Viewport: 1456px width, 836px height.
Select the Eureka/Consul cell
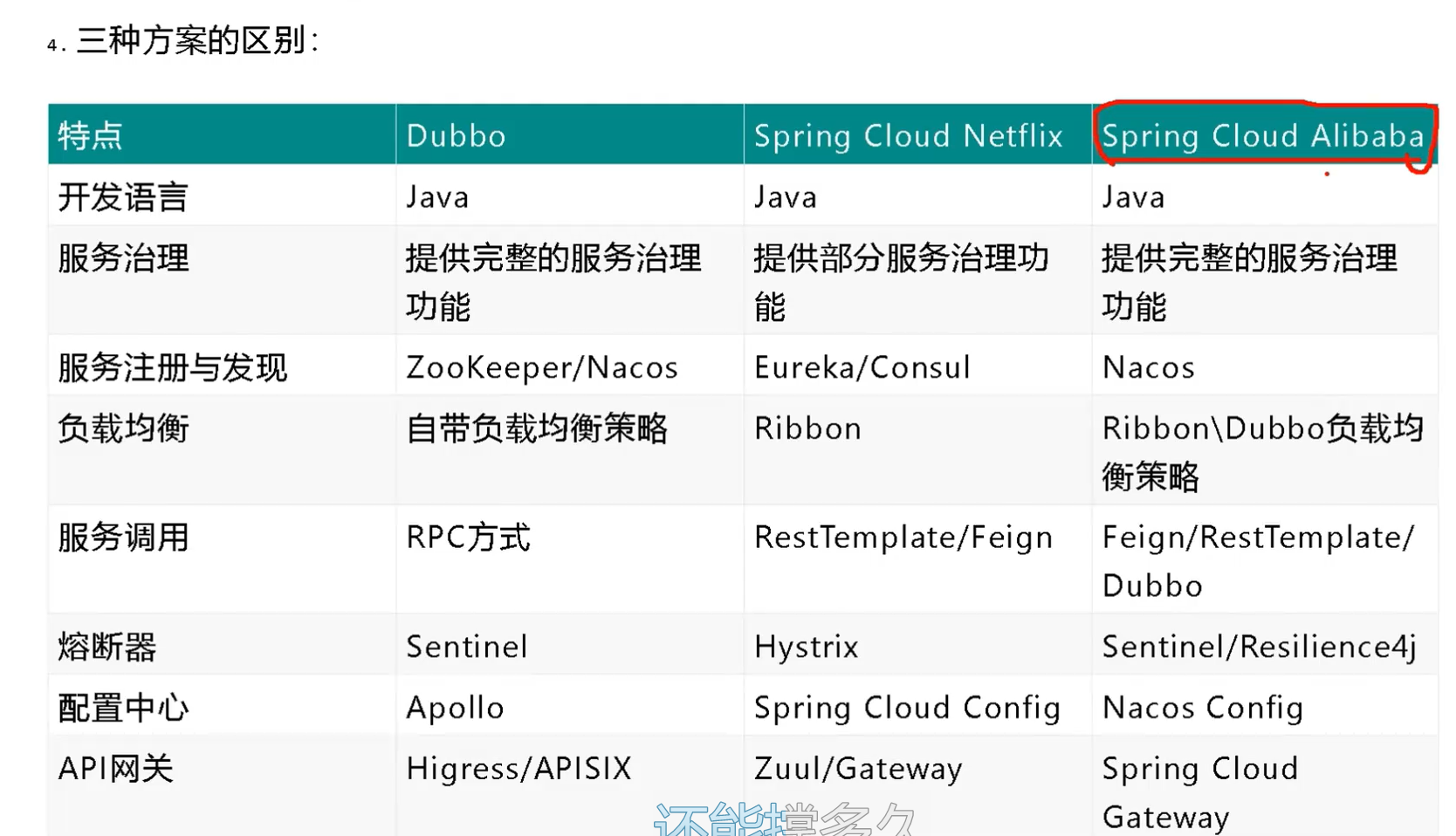(862, 367)
